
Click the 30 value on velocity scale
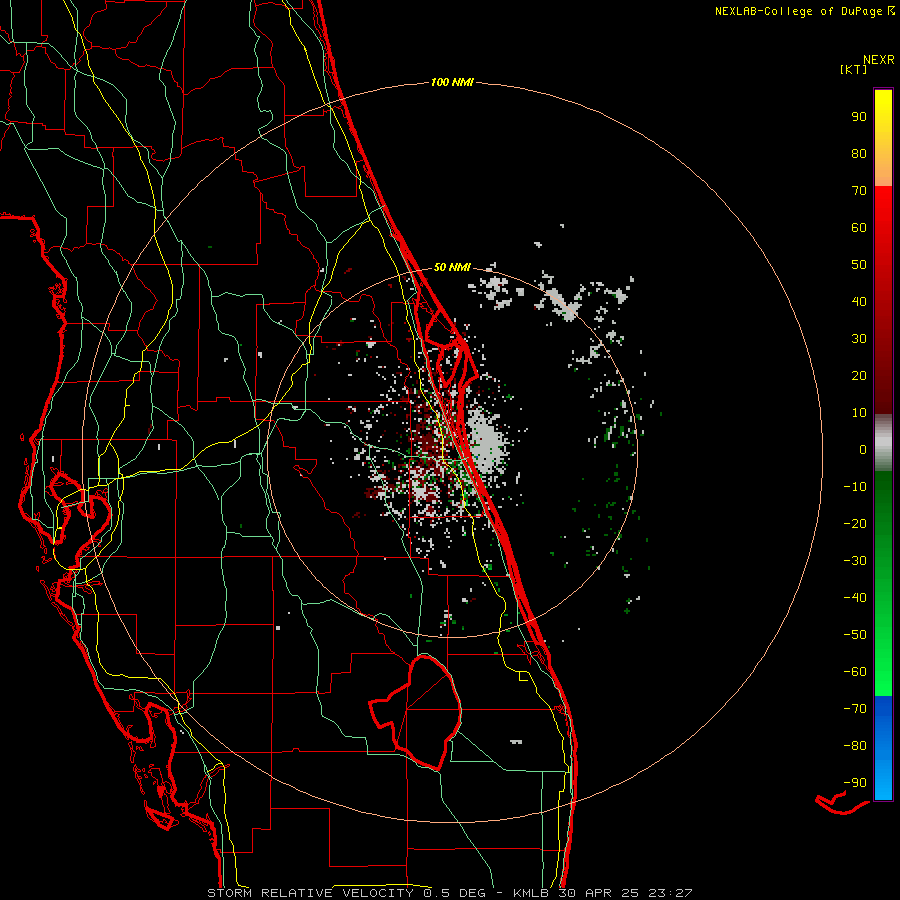[x=859, y=339]
